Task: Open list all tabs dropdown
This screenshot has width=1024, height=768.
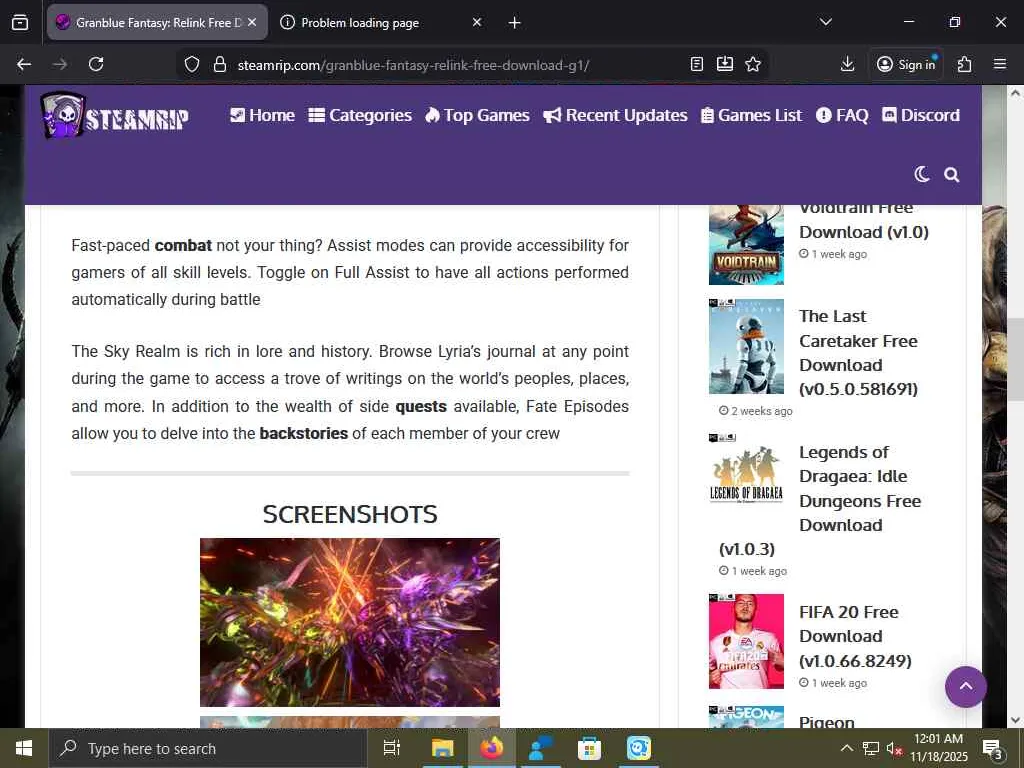Action: (x=825, y=22)
